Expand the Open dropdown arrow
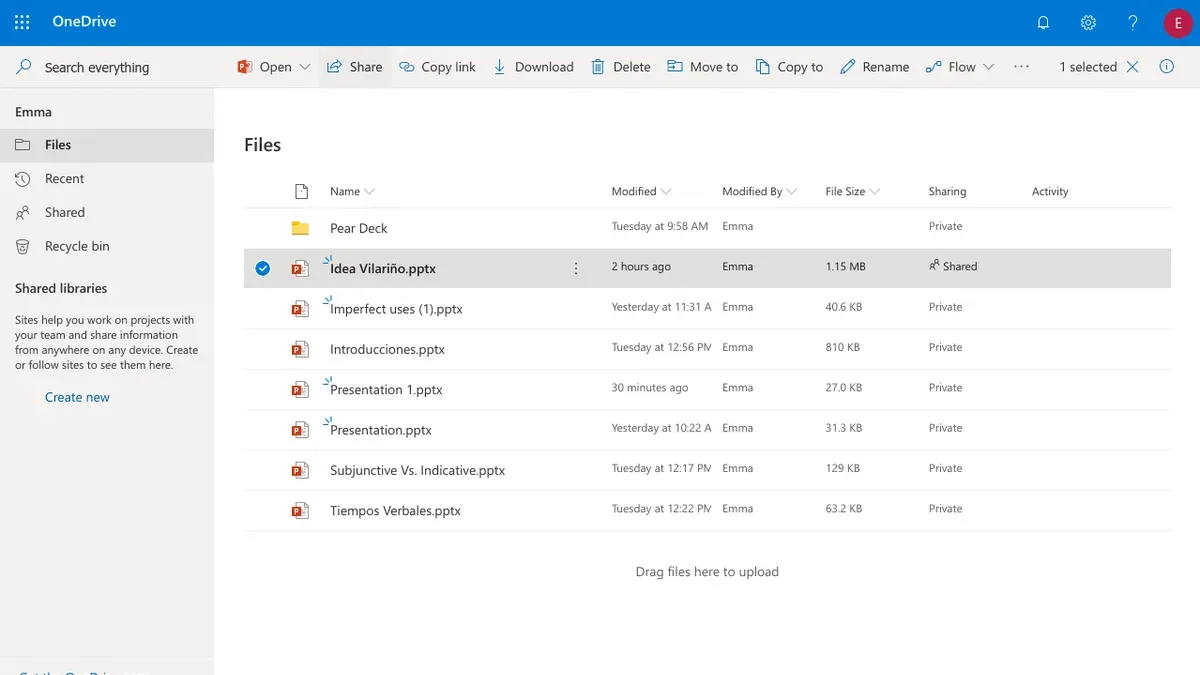 pyautogui.click(x=305, y=67)
